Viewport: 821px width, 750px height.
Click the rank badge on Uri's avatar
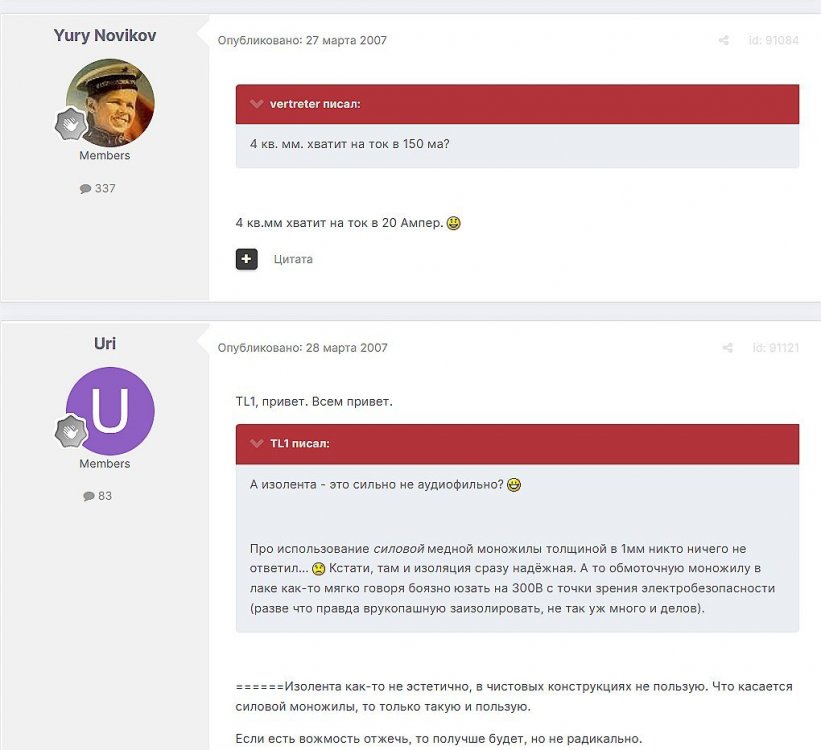click(x=71, y=432)
